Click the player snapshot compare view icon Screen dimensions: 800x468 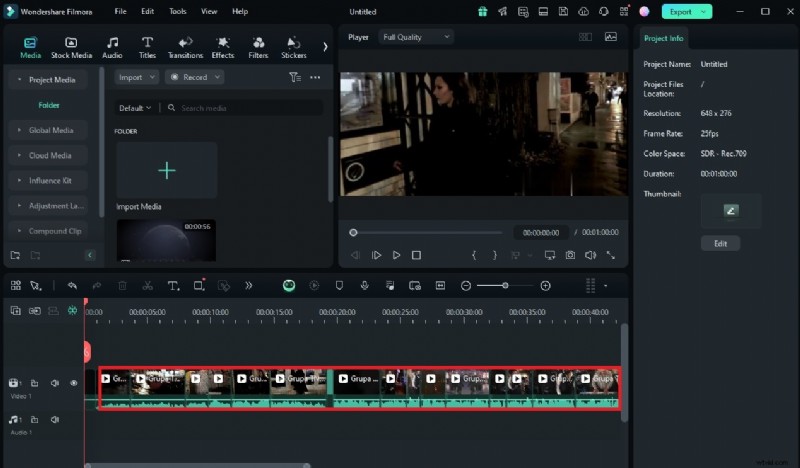click(x=585, y=37)
